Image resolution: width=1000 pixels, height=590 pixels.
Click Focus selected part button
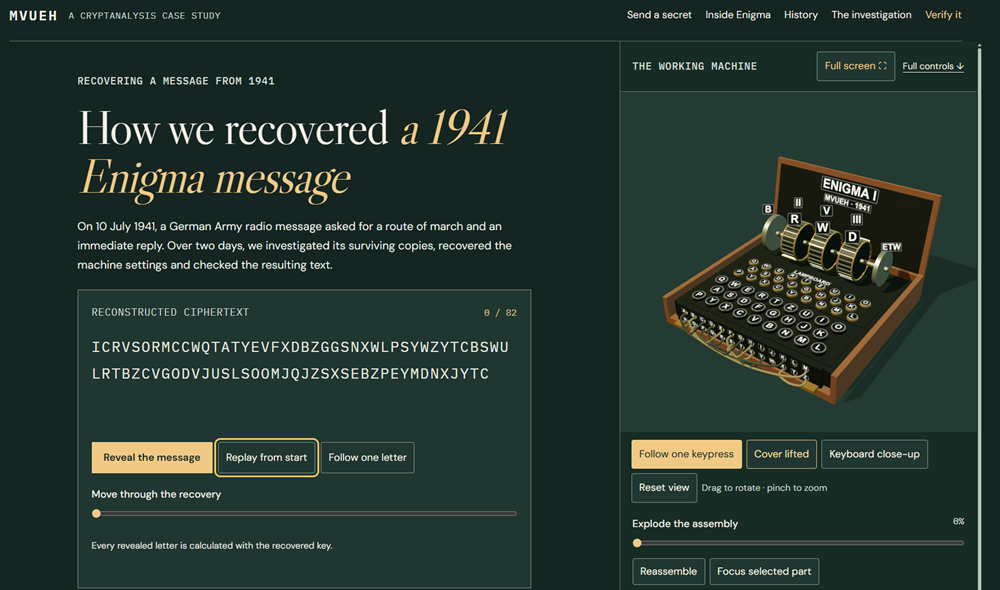pyautogui.click(x=764, y=572)
